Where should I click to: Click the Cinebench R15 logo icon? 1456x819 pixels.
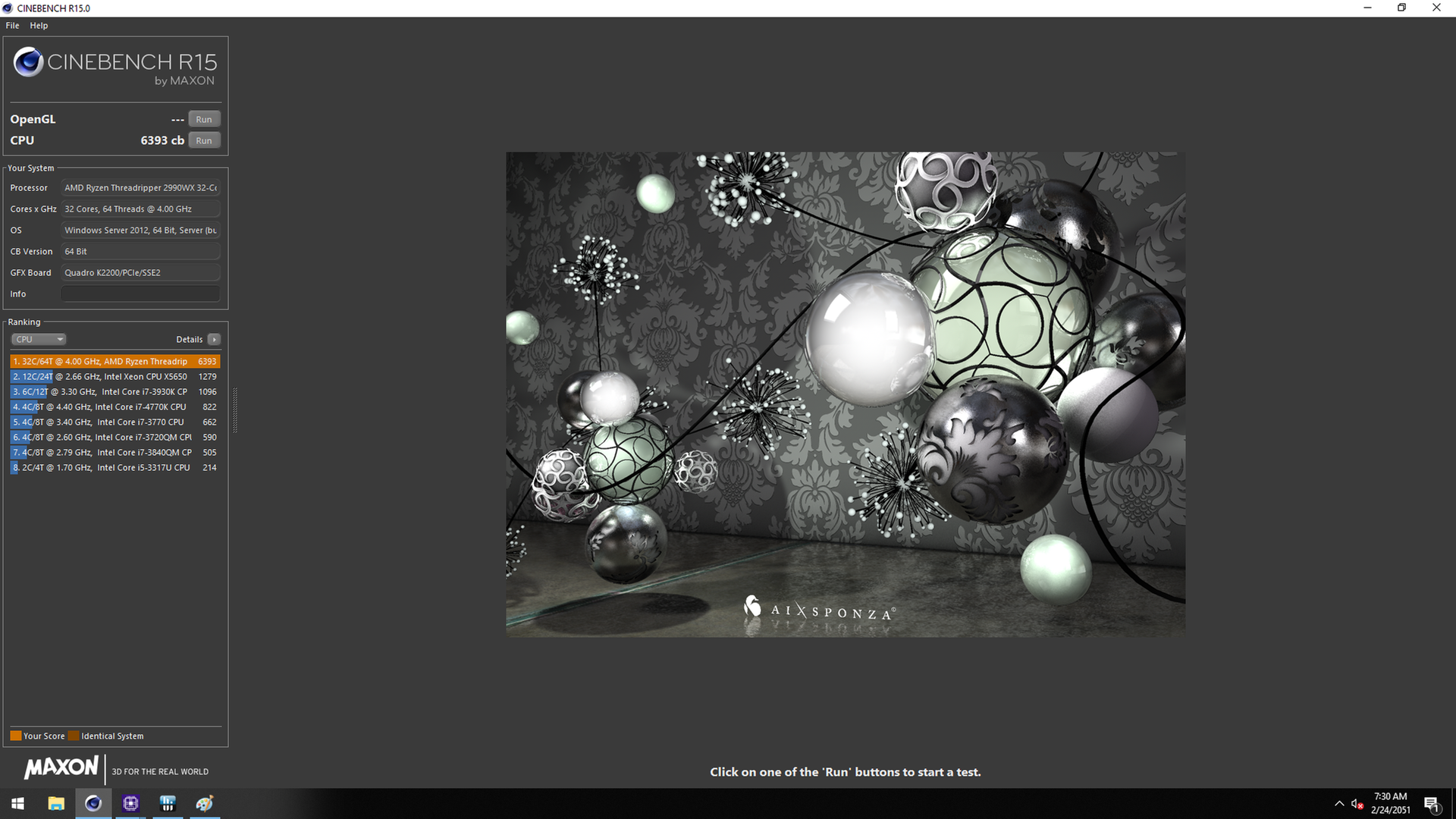click(28, 62)
